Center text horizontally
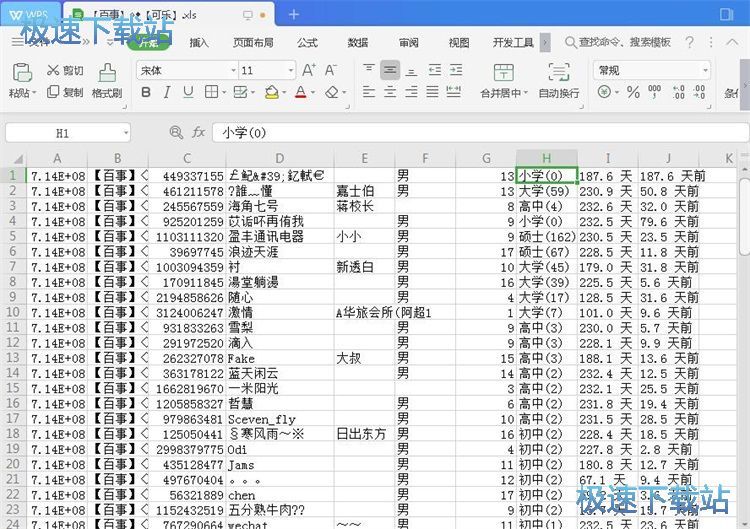This screenshot has width=750, height=529. (390, 92)
